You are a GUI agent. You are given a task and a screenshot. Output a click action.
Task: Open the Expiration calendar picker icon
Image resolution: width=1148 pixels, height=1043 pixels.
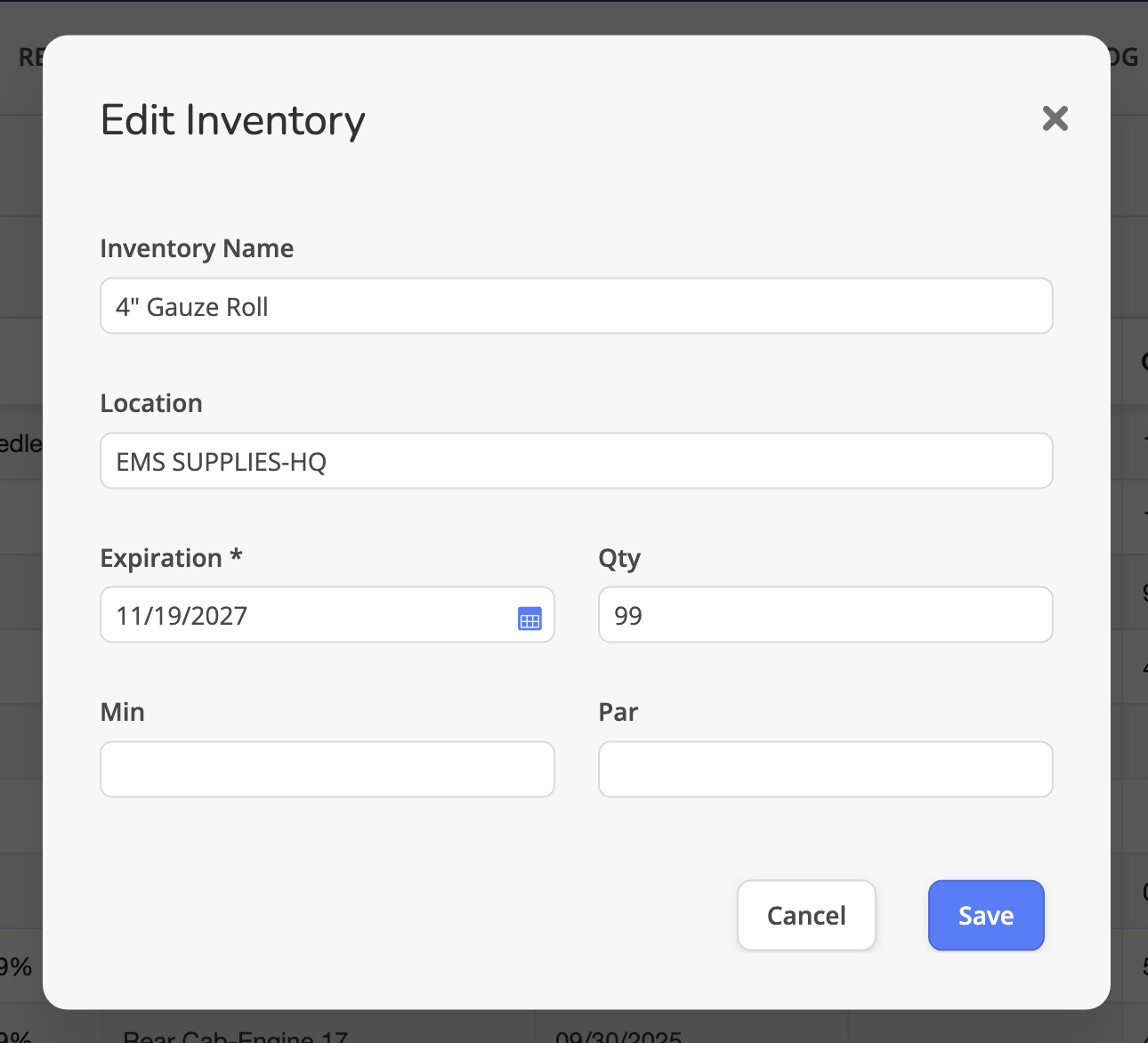[x=530, y=619]
